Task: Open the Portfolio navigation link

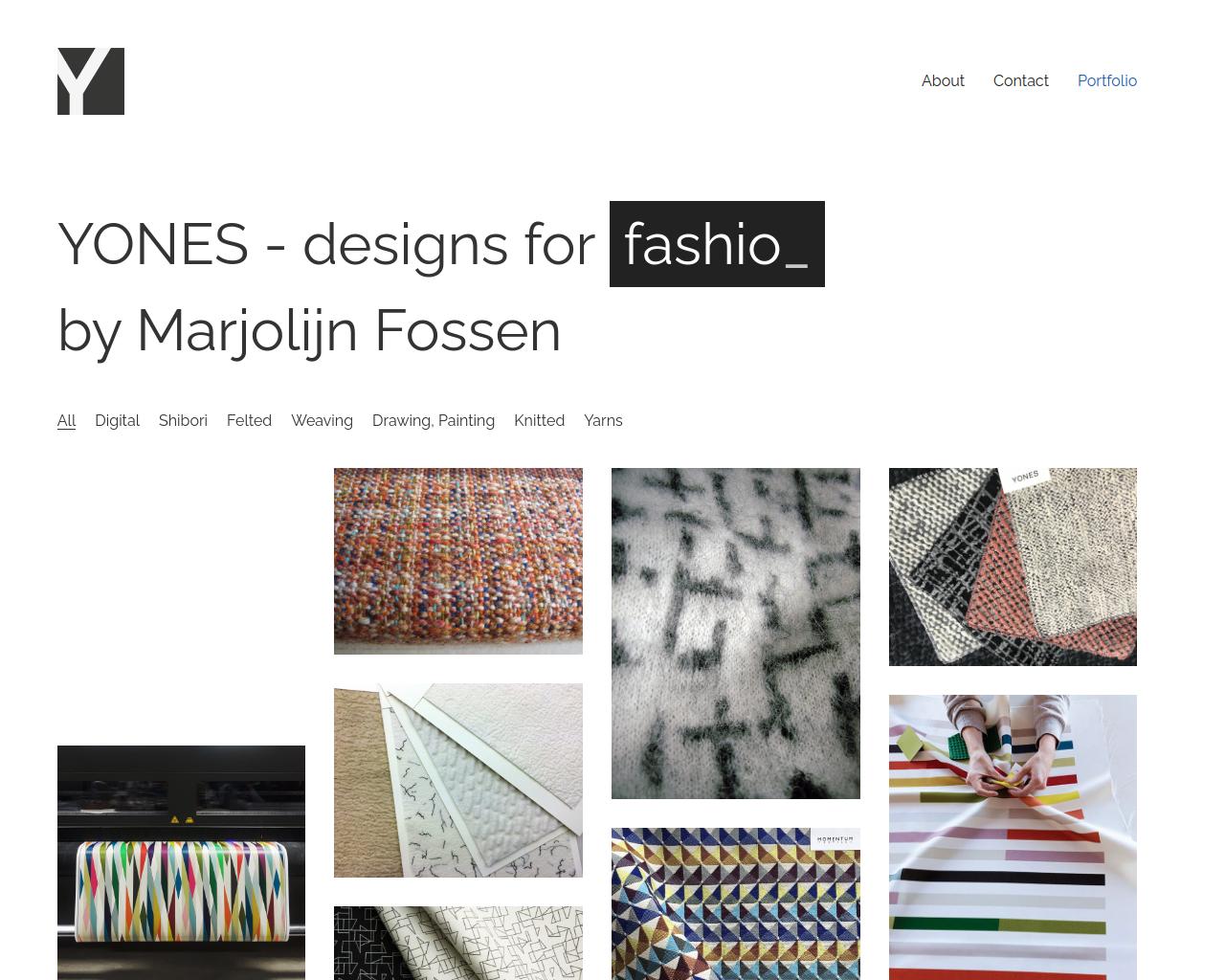Action: click(1107, 81)
